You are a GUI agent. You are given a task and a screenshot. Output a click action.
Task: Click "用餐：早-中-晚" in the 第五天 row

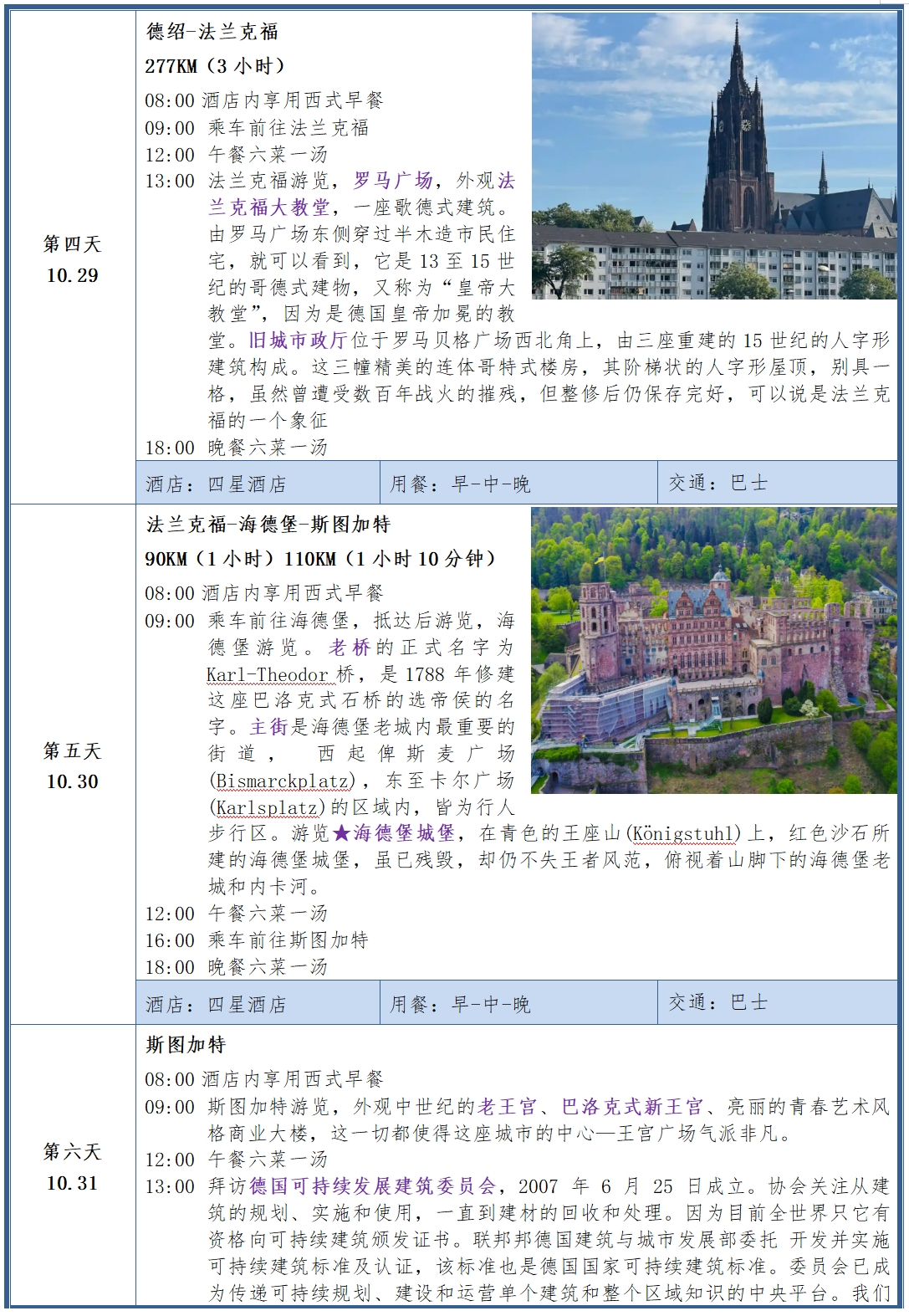click(460, 1004)
